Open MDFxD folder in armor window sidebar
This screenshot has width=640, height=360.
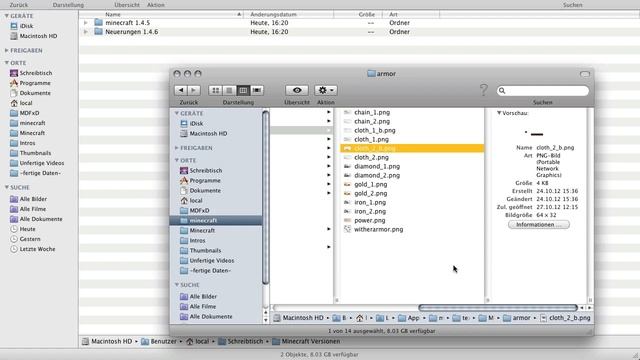(195, 211)
